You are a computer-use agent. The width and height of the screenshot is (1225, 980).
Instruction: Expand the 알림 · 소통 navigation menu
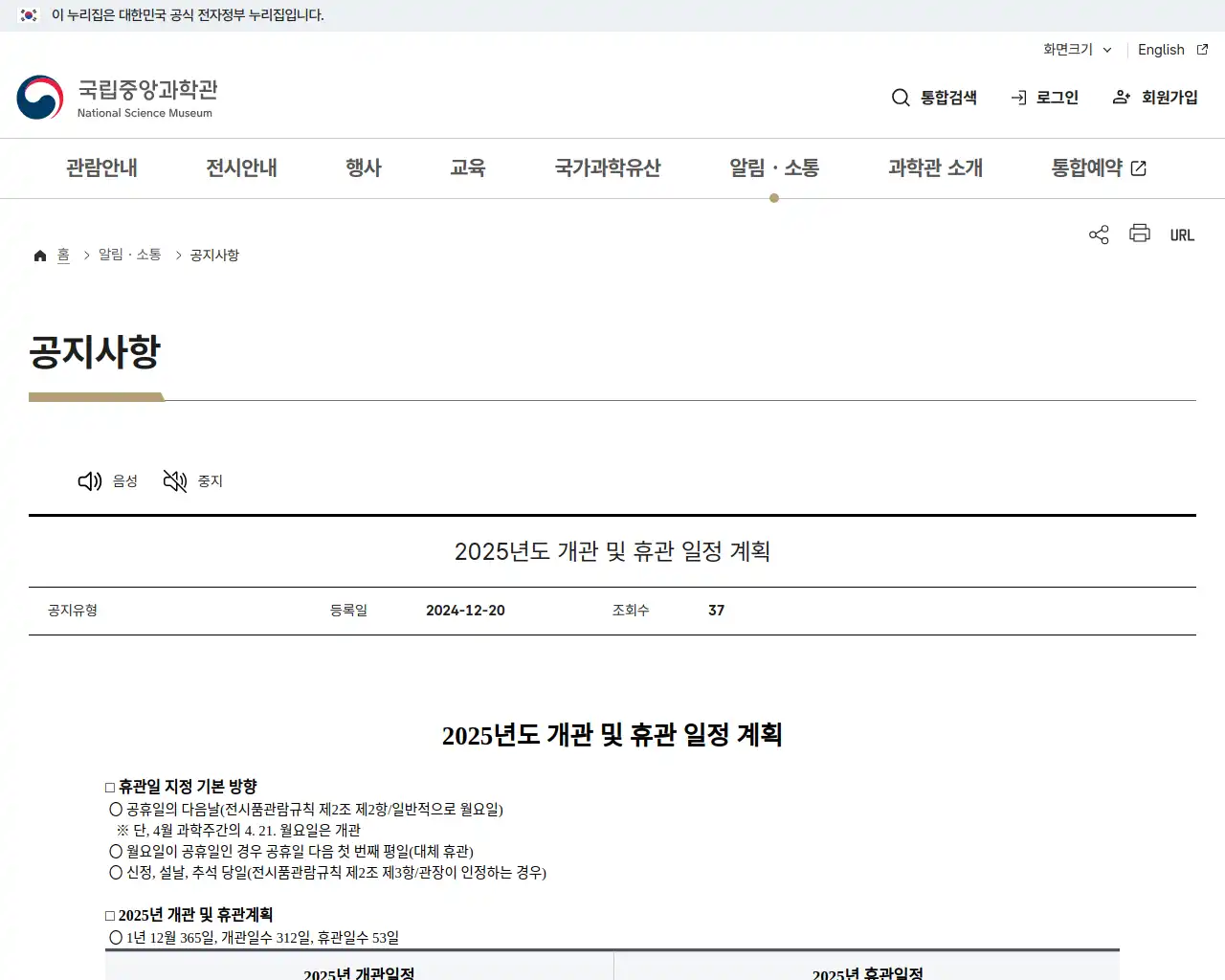773,167
